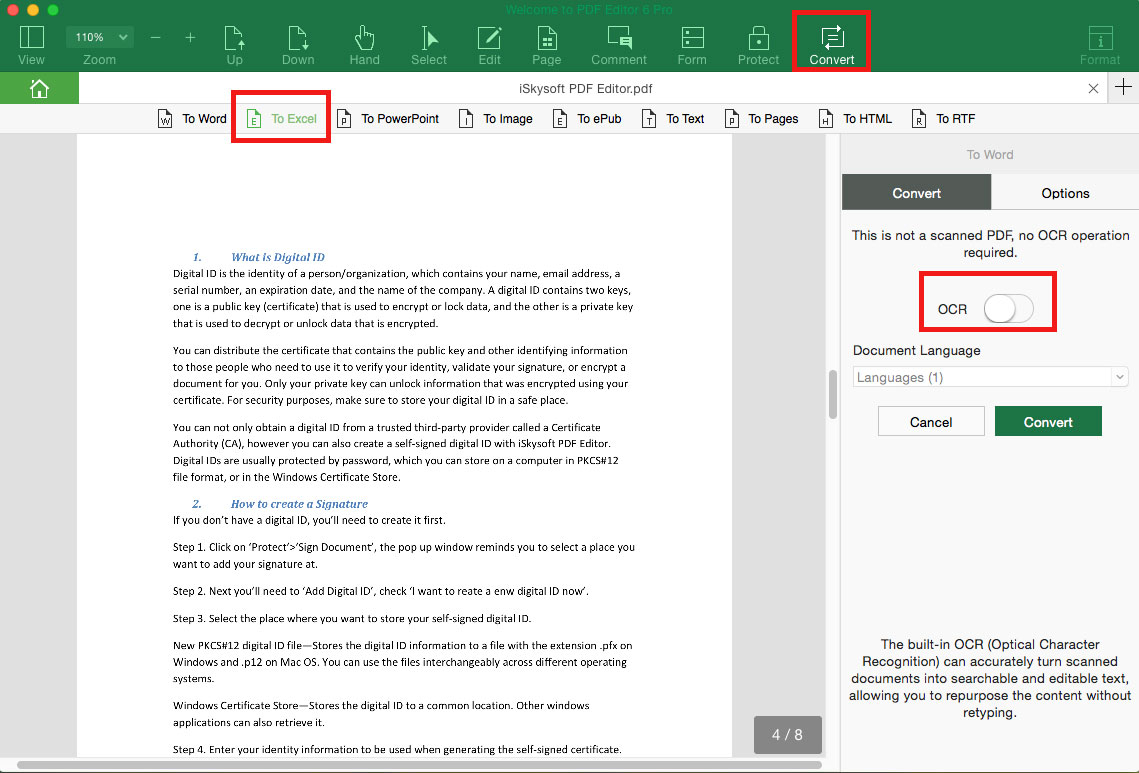Open the zoom percentage dropdown
The height and width of the screenshot is (773, 1139).
pos(99,36)
